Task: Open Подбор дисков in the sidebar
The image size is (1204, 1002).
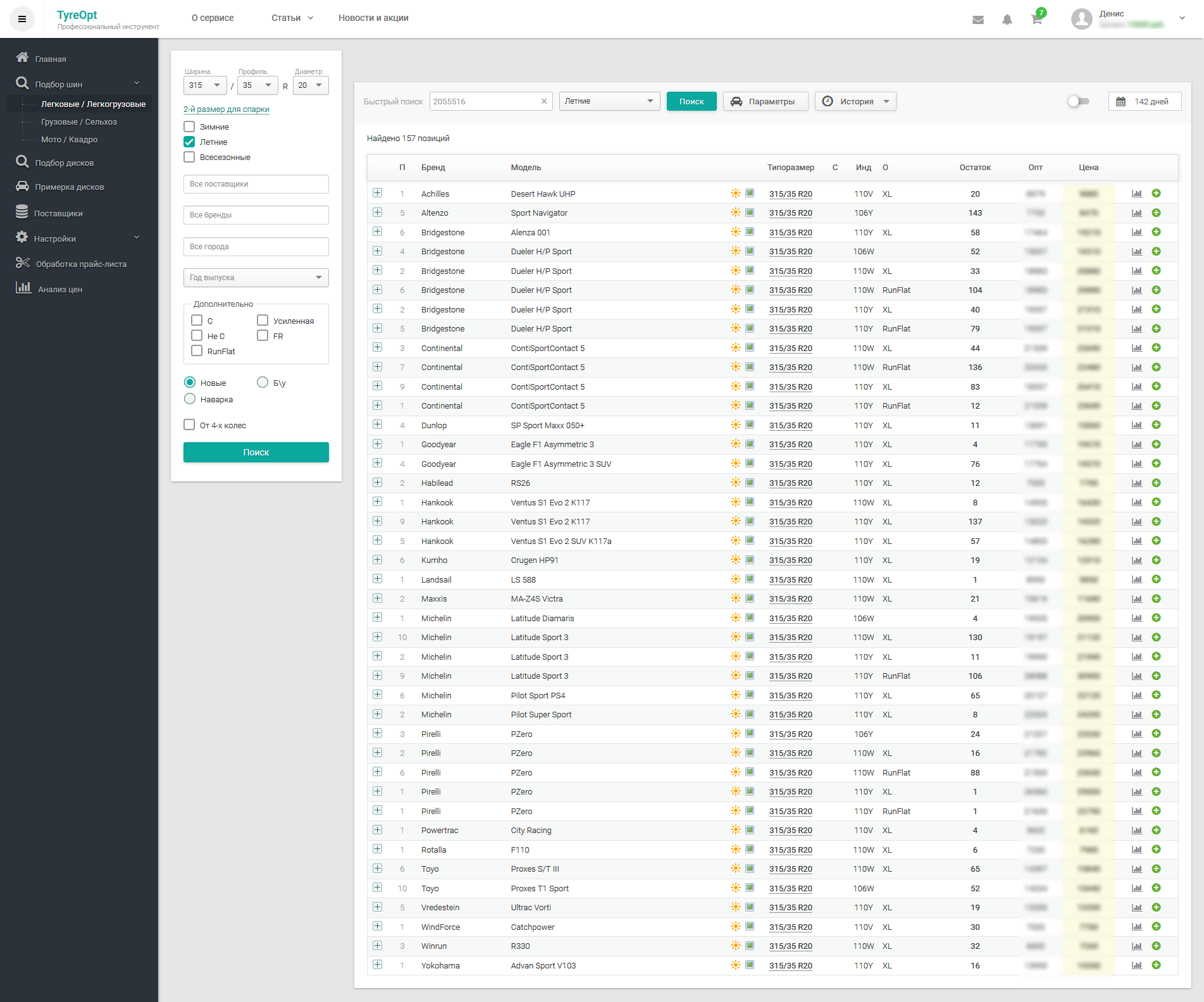Action: 65,163
